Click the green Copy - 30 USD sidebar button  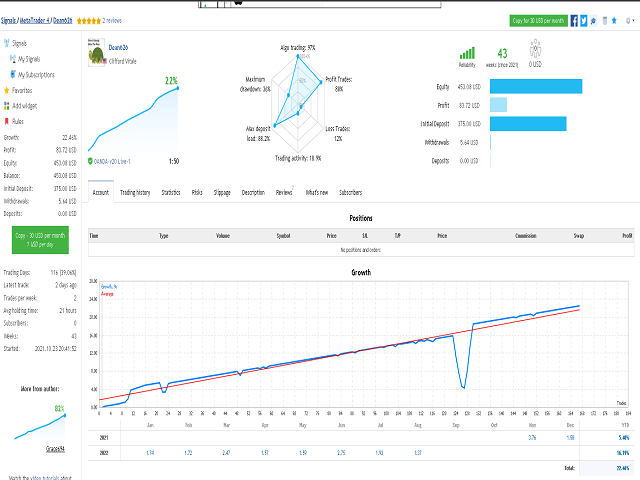[40, 240]
